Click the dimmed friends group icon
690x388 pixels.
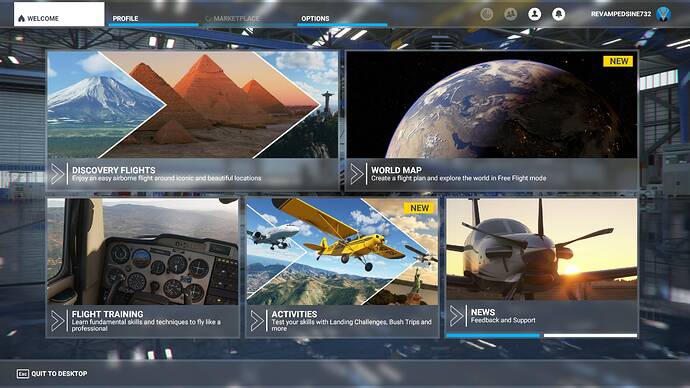point(510,14)
